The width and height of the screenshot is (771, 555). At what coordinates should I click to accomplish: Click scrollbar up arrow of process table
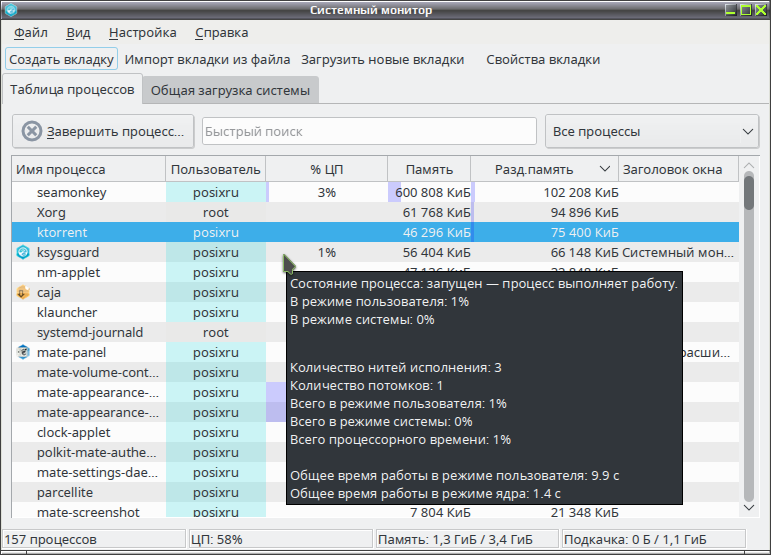749,165
